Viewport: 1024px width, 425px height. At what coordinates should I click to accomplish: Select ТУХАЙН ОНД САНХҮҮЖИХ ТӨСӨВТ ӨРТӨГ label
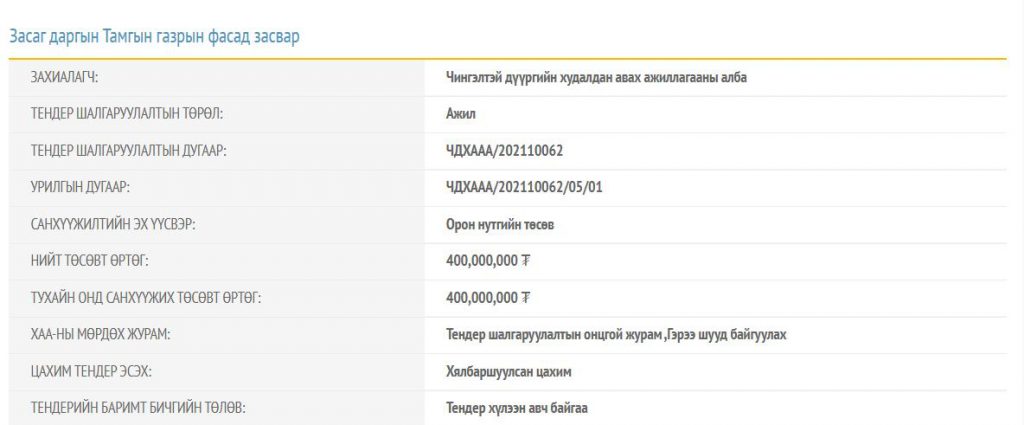tap(146, 298)
